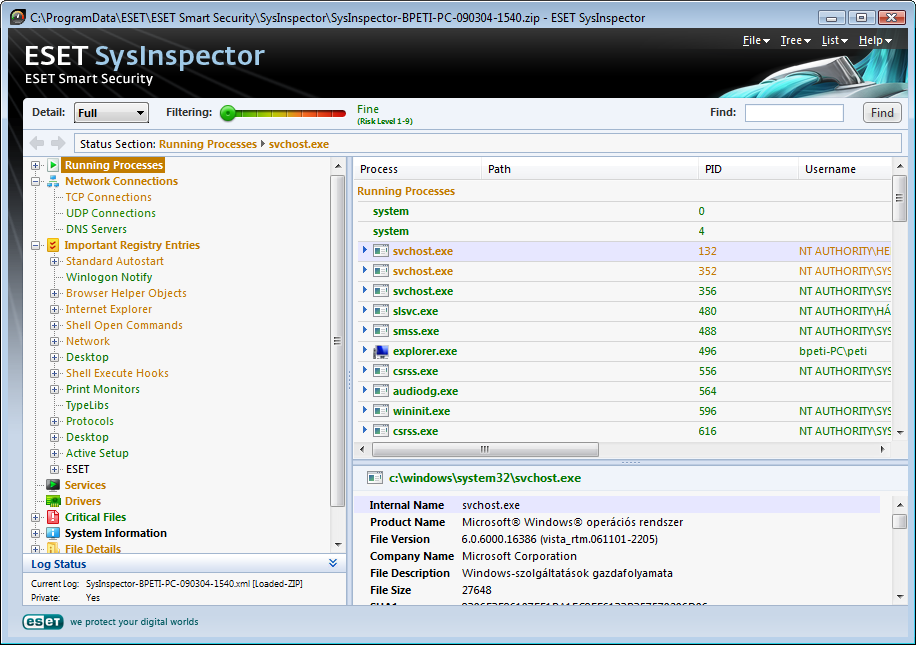Click the file icon beside c:\windows\system32\svchost.exe

374,478
